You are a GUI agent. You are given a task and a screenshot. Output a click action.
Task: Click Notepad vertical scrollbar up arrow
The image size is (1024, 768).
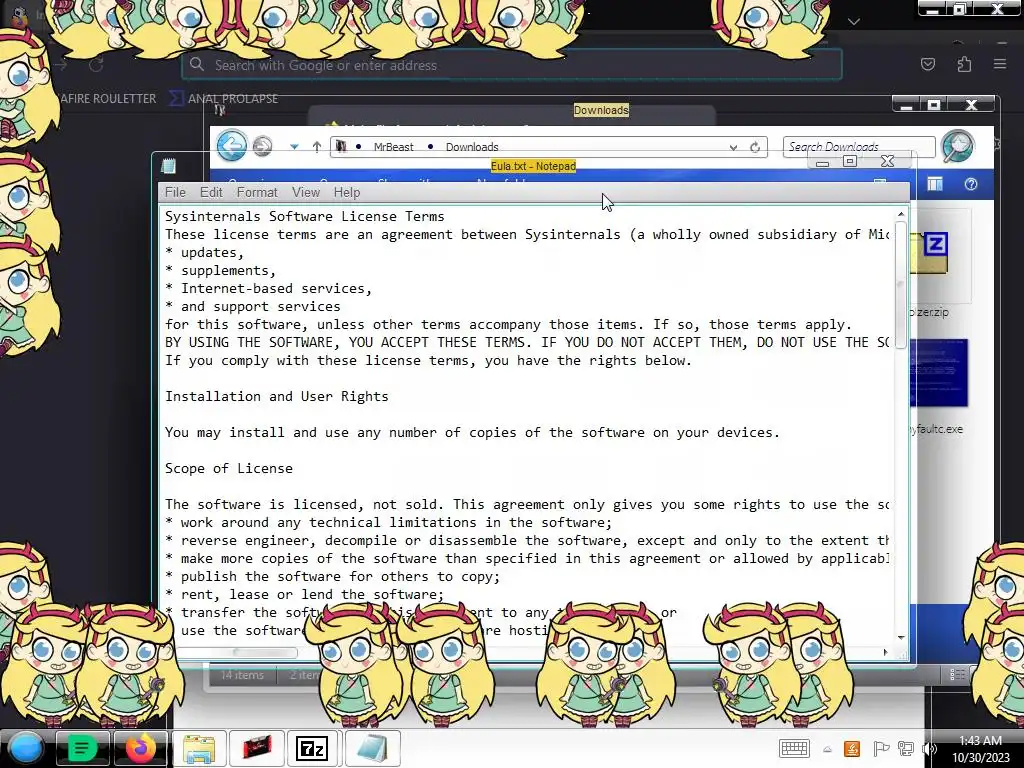pos(901,214)
